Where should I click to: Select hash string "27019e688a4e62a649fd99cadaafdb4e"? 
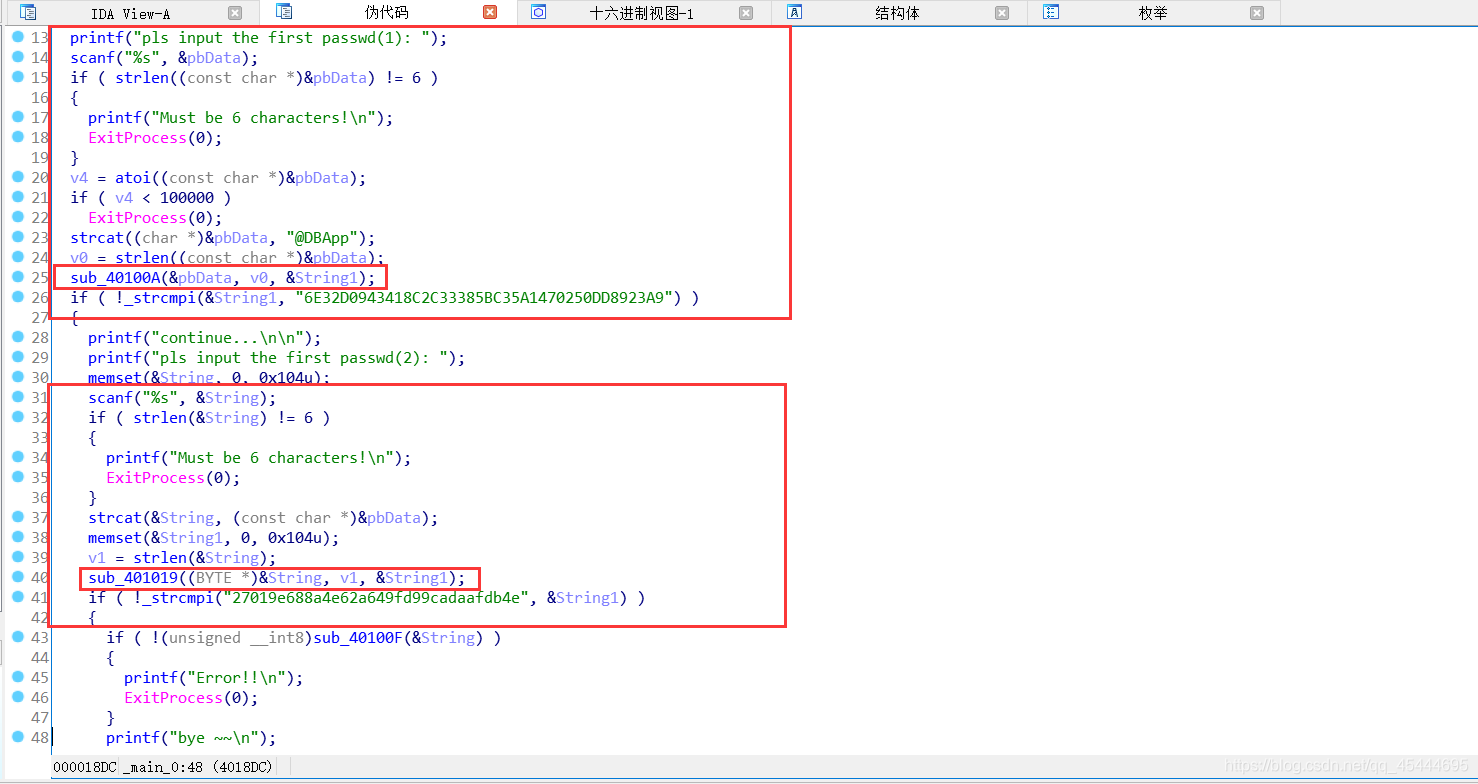376,598
